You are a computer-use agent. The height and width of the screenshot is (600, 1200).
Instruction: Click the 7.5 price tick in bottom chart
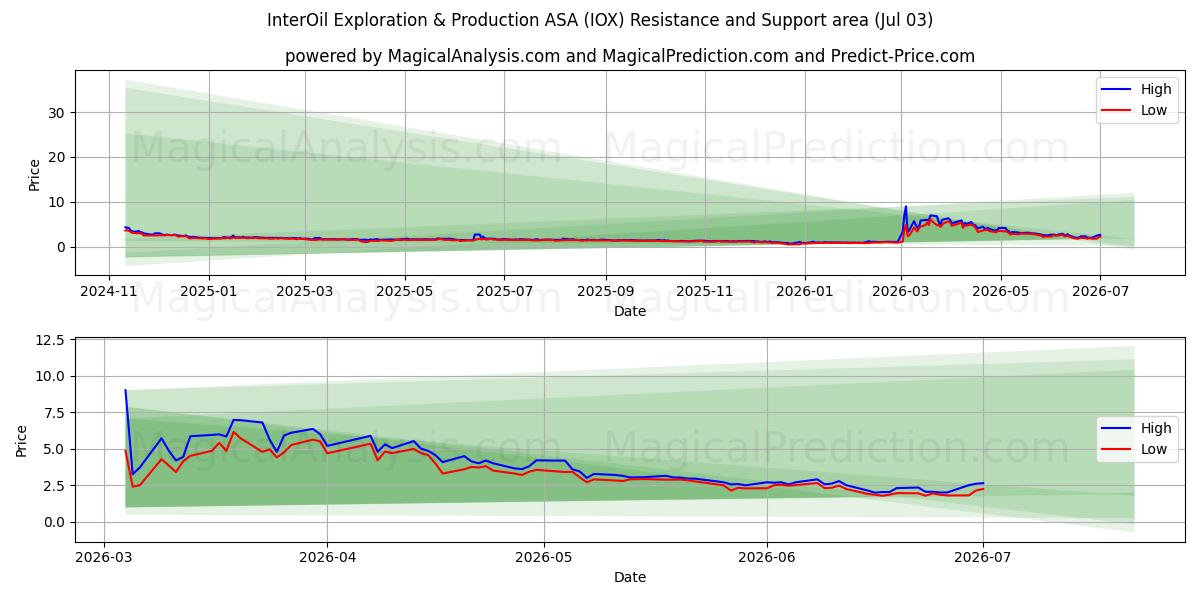[x=55, y=413]
